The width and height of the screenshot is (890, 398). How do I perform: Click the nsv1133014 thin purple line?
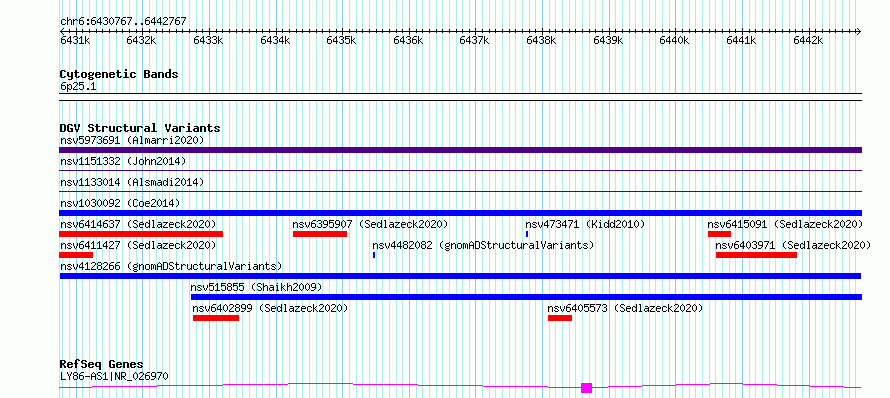460,191
